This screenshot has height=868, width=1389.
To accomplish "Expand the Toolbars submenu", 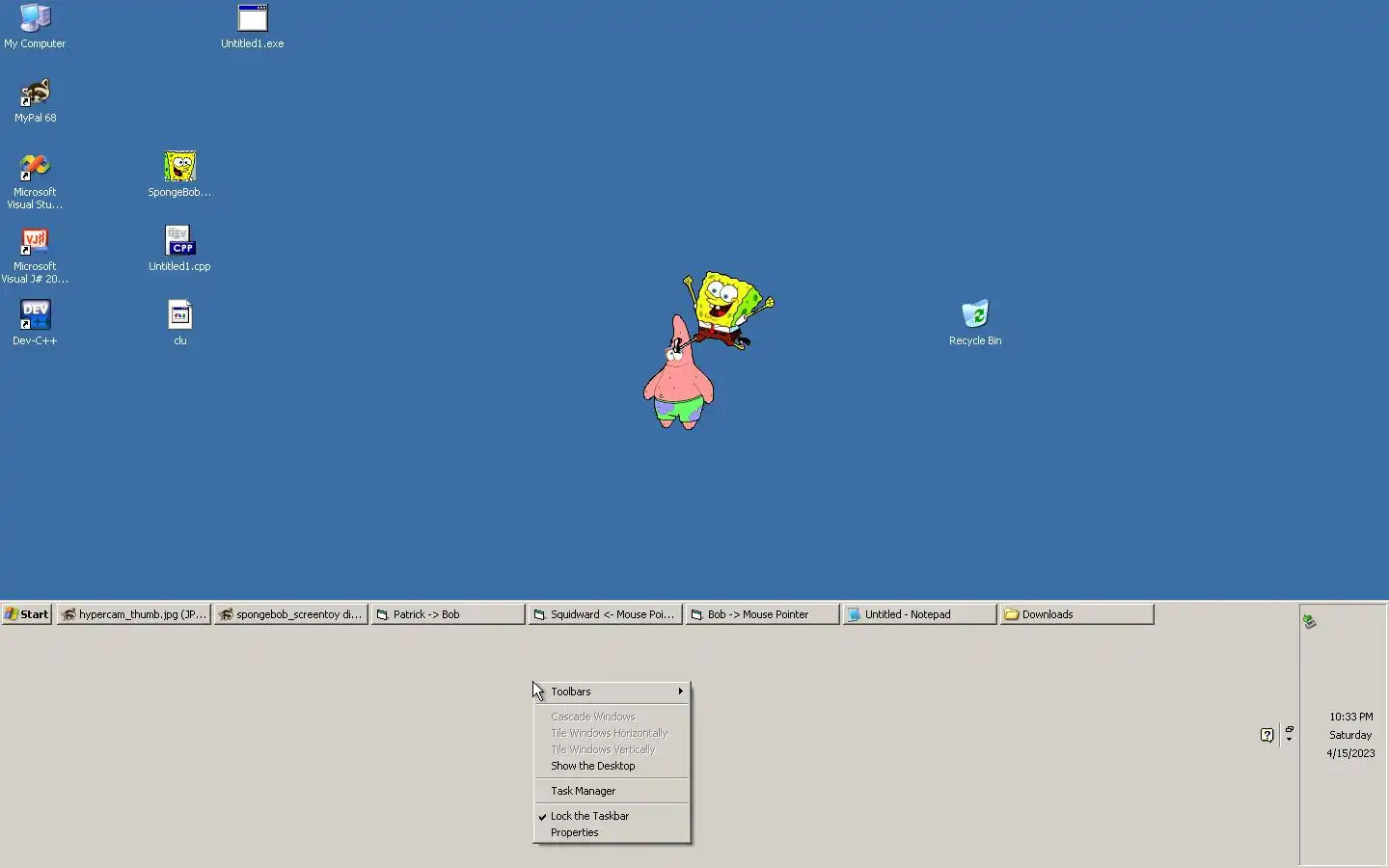I will [612, 692].
